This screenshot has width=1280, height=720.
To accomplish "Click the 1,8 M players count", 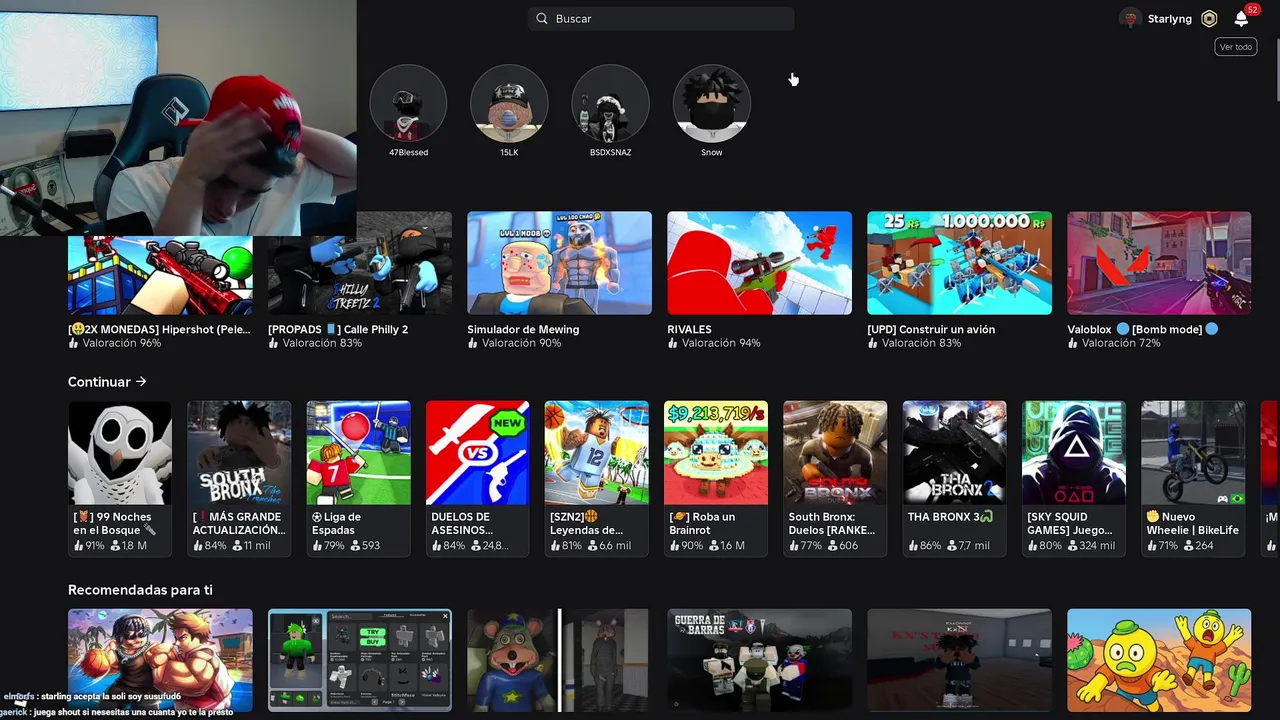I will point(134,546).
